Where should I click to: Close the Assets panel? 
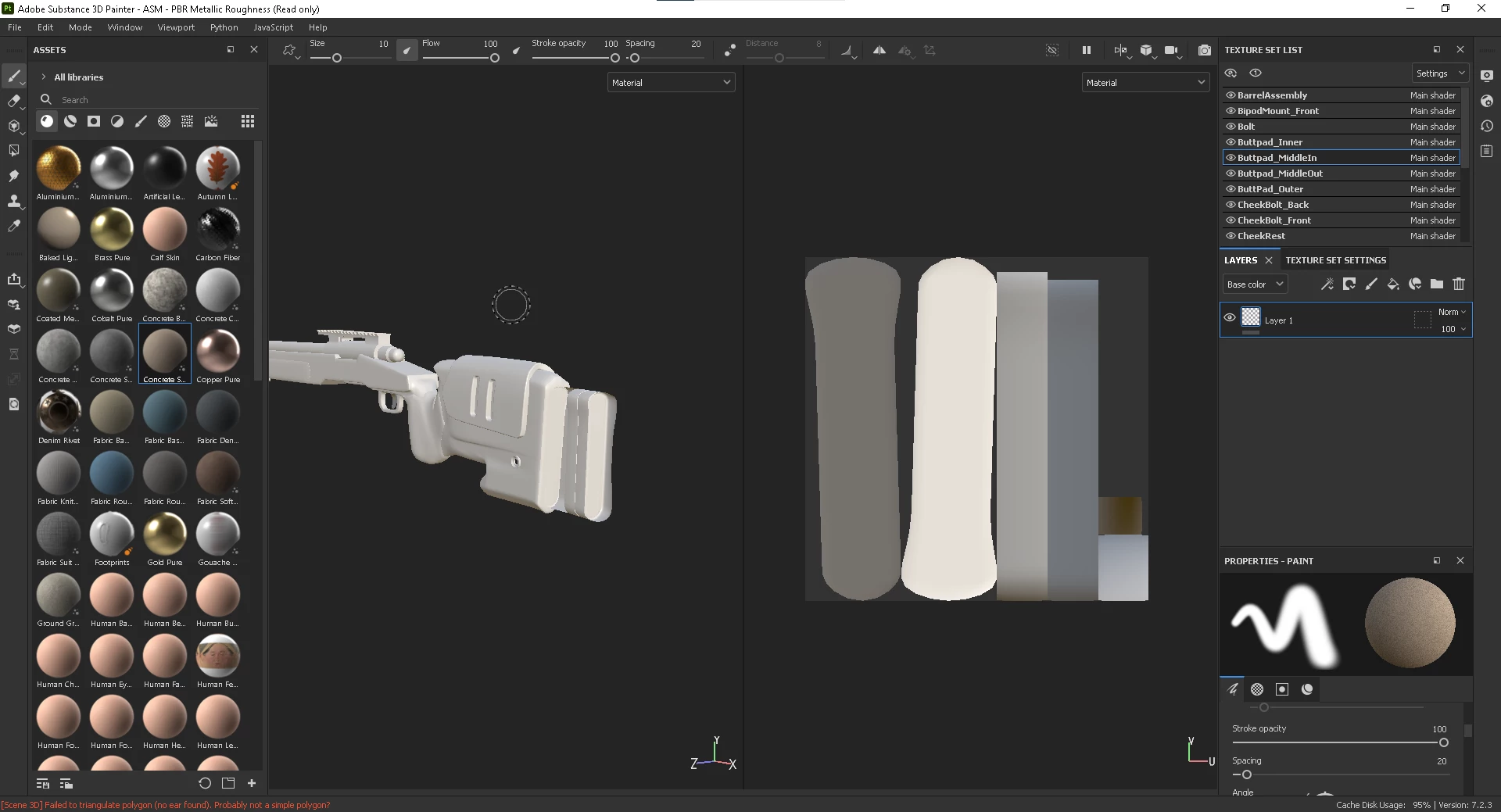click(x=253, y=49)
